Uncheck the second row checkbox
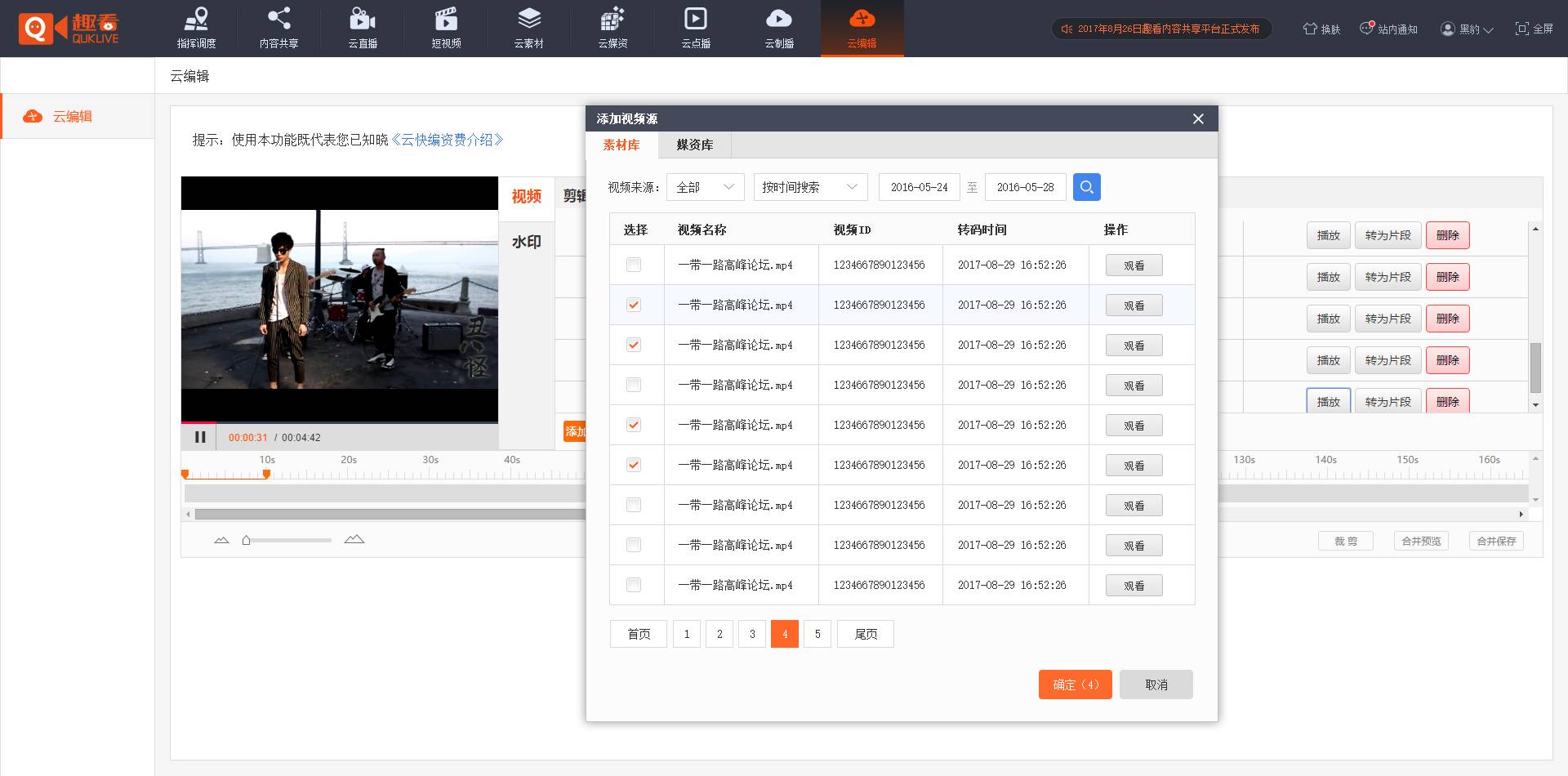This screenshot has width=1568, height=776. pos(634,305)
